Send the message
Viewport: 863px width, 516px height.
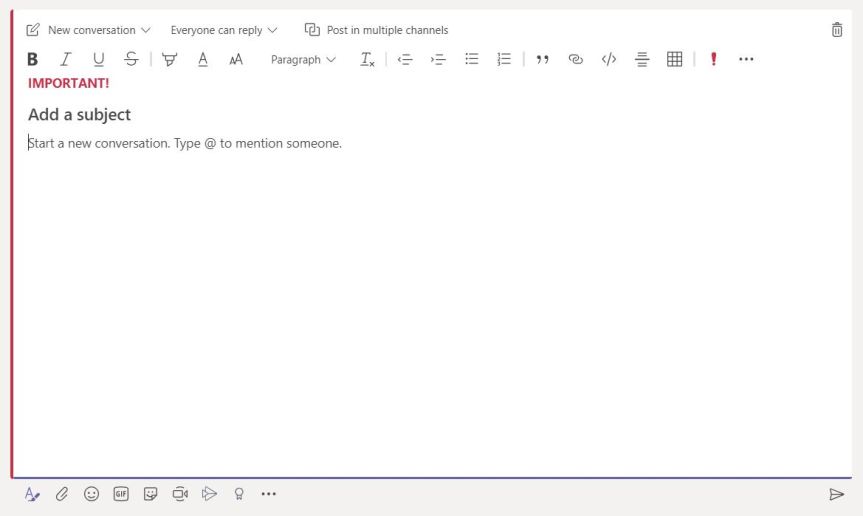point(836,494)
